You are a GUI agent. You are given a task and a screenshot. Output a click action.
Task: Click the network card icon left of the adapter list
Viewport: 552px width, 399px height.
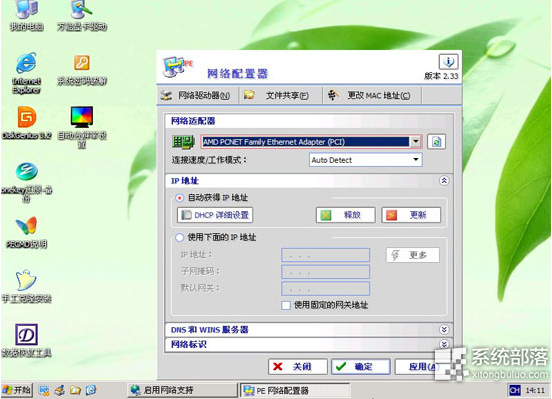click(x=183, y=142)
